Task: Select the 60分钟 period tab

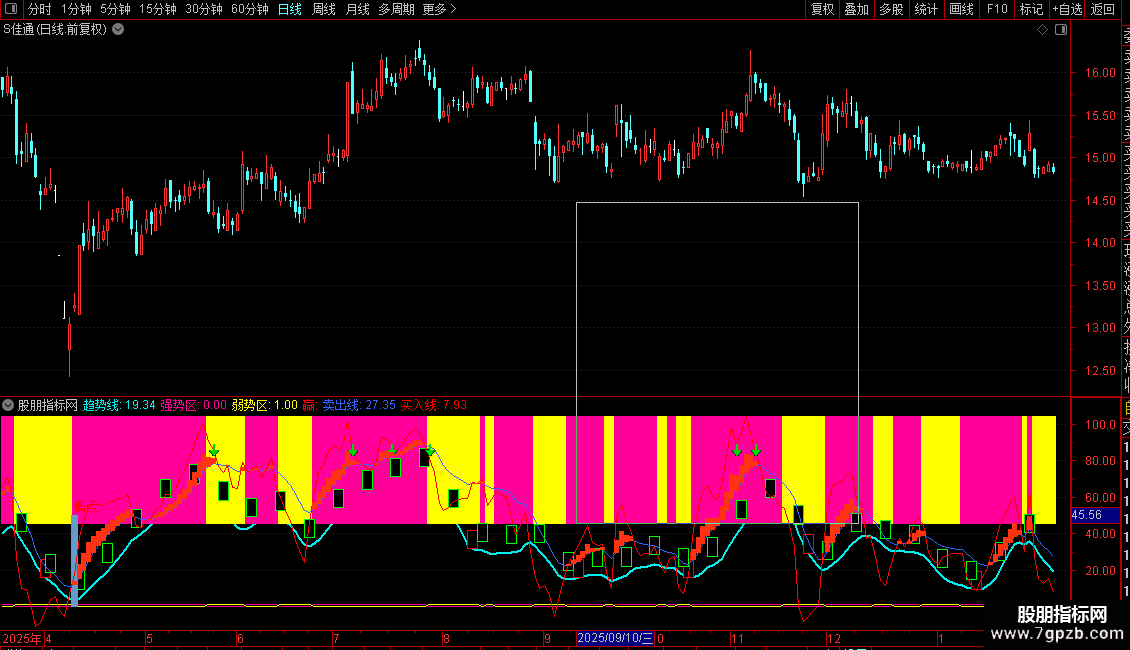Action: 250,9
